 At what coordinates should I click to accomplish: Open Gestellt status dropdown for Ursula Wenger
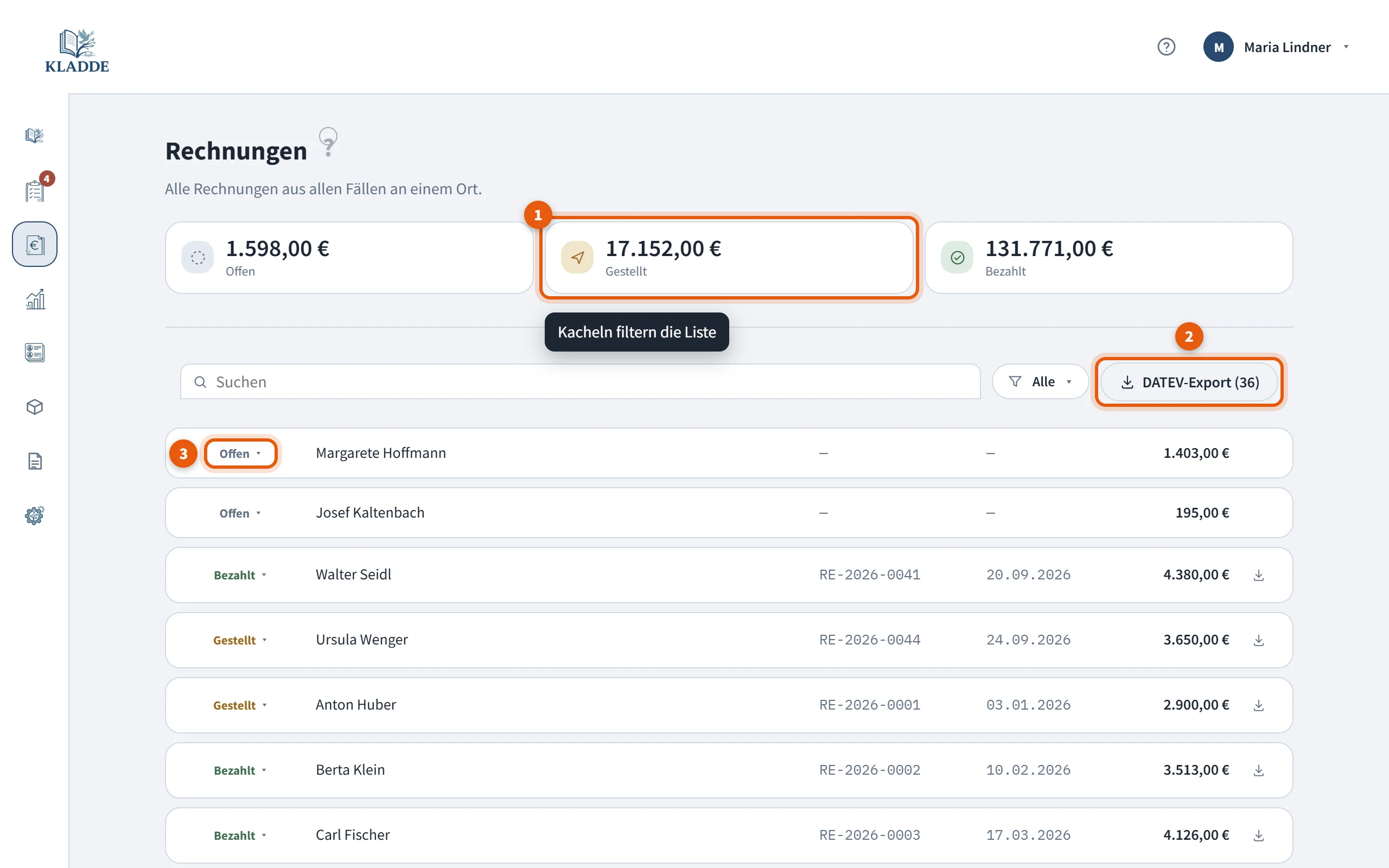click(240, 640)
